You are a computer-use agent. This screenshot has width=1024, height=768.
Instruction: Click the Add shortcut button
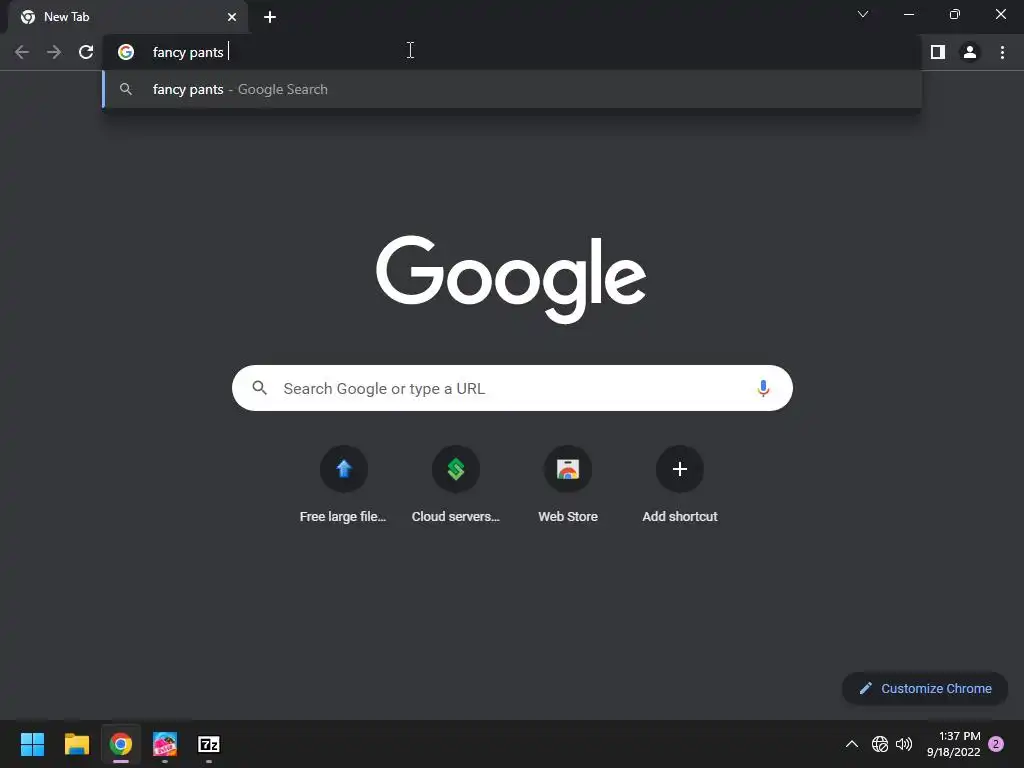(680, 485)
